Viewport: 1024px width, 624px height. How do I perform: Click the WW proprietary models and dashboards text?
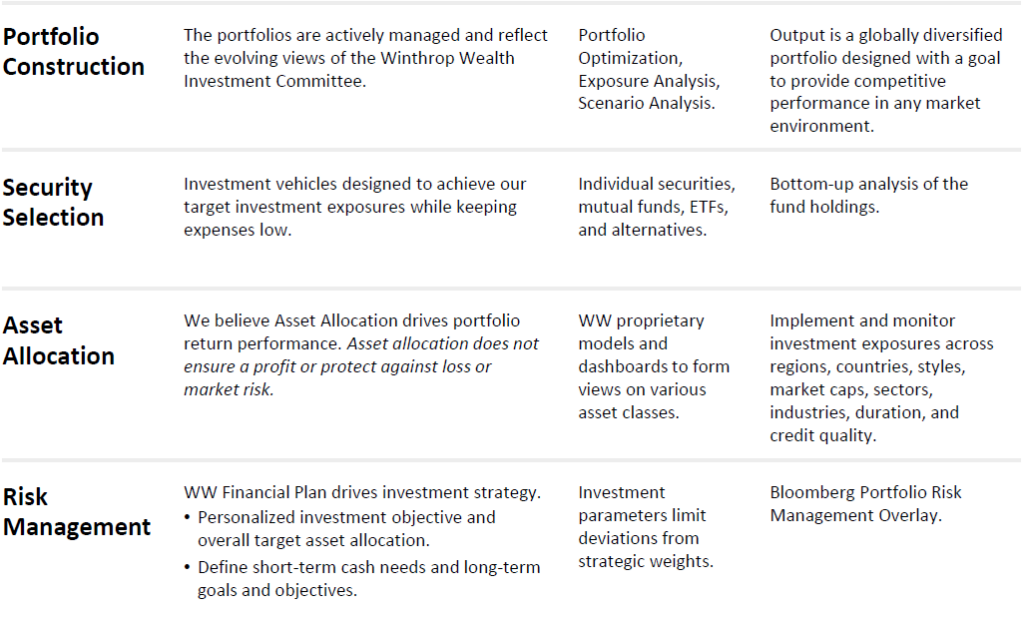(654, 366)
